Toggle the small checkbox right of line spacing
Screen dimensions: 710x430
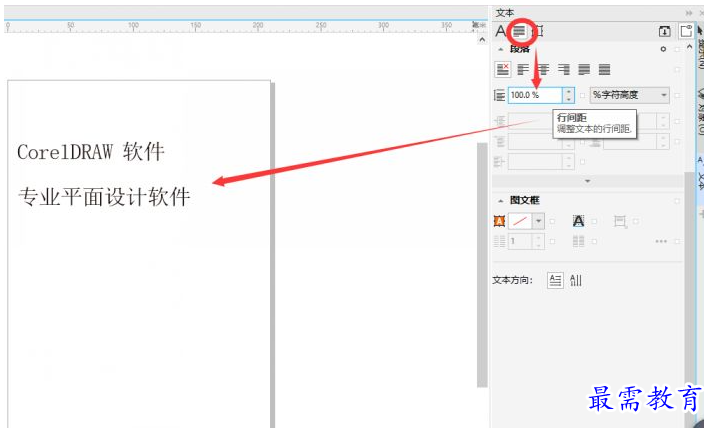point(582,96)
